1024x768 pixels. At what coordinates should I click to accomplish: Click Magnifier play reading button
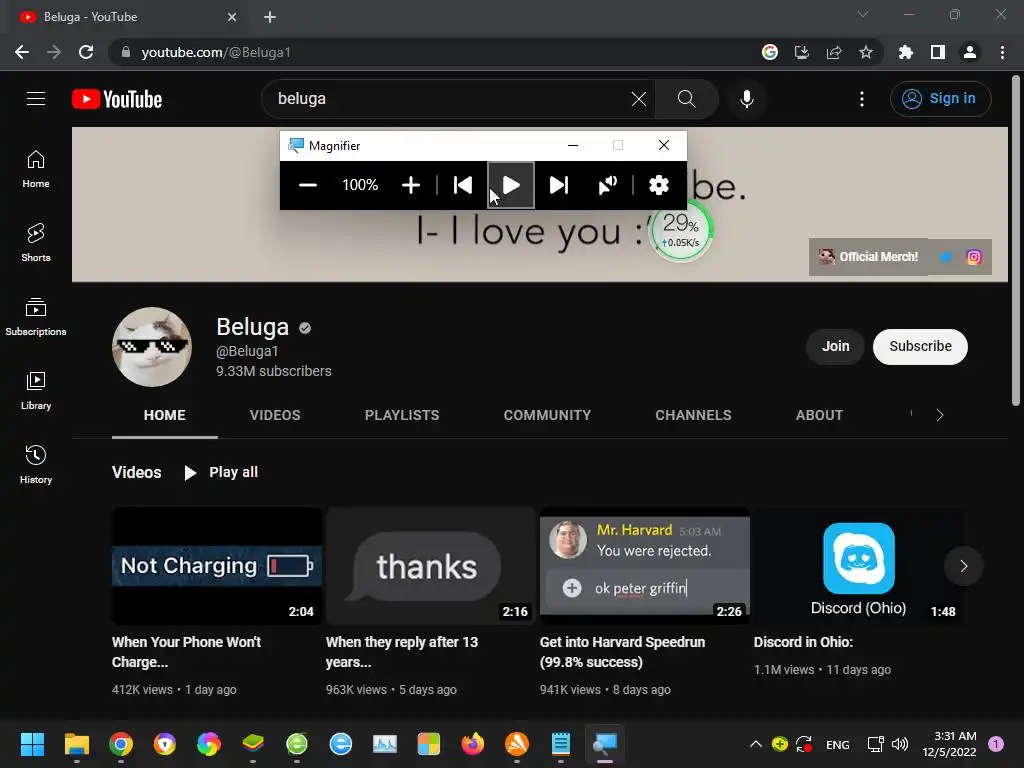tap(511, 185)
